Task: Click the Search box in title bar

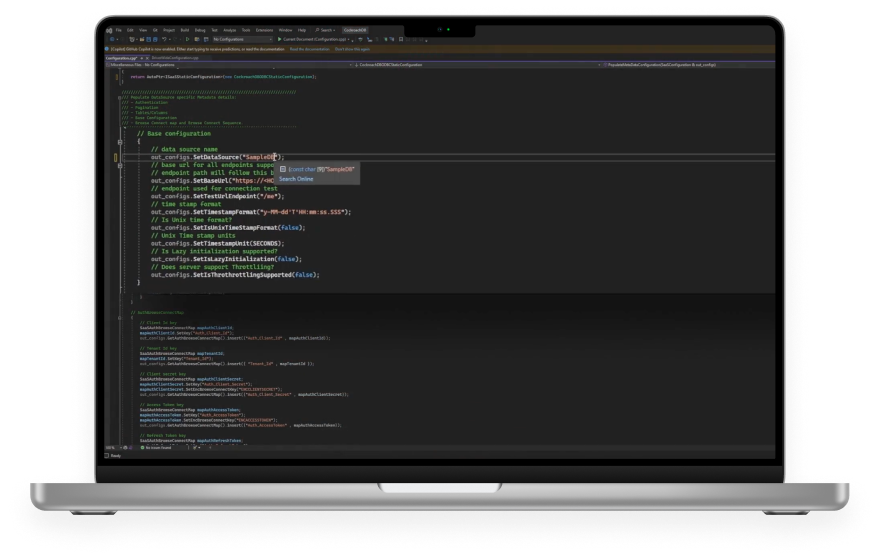Action: pyautogui.click(x=325, y=30)
